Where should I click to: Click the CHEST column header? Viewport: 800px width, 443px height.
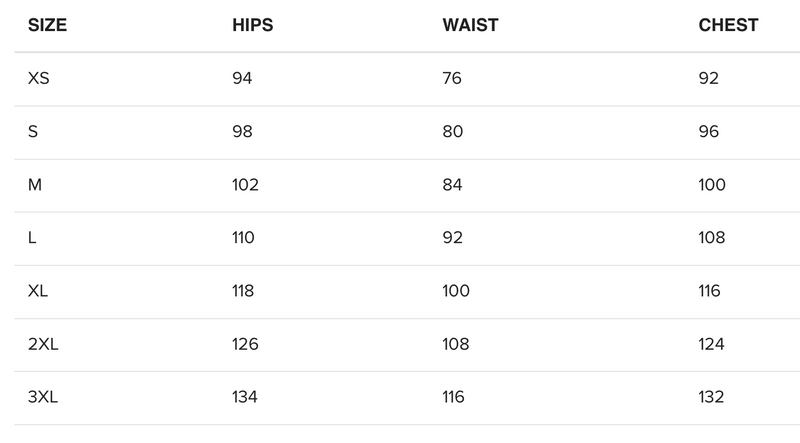[728, 26]
